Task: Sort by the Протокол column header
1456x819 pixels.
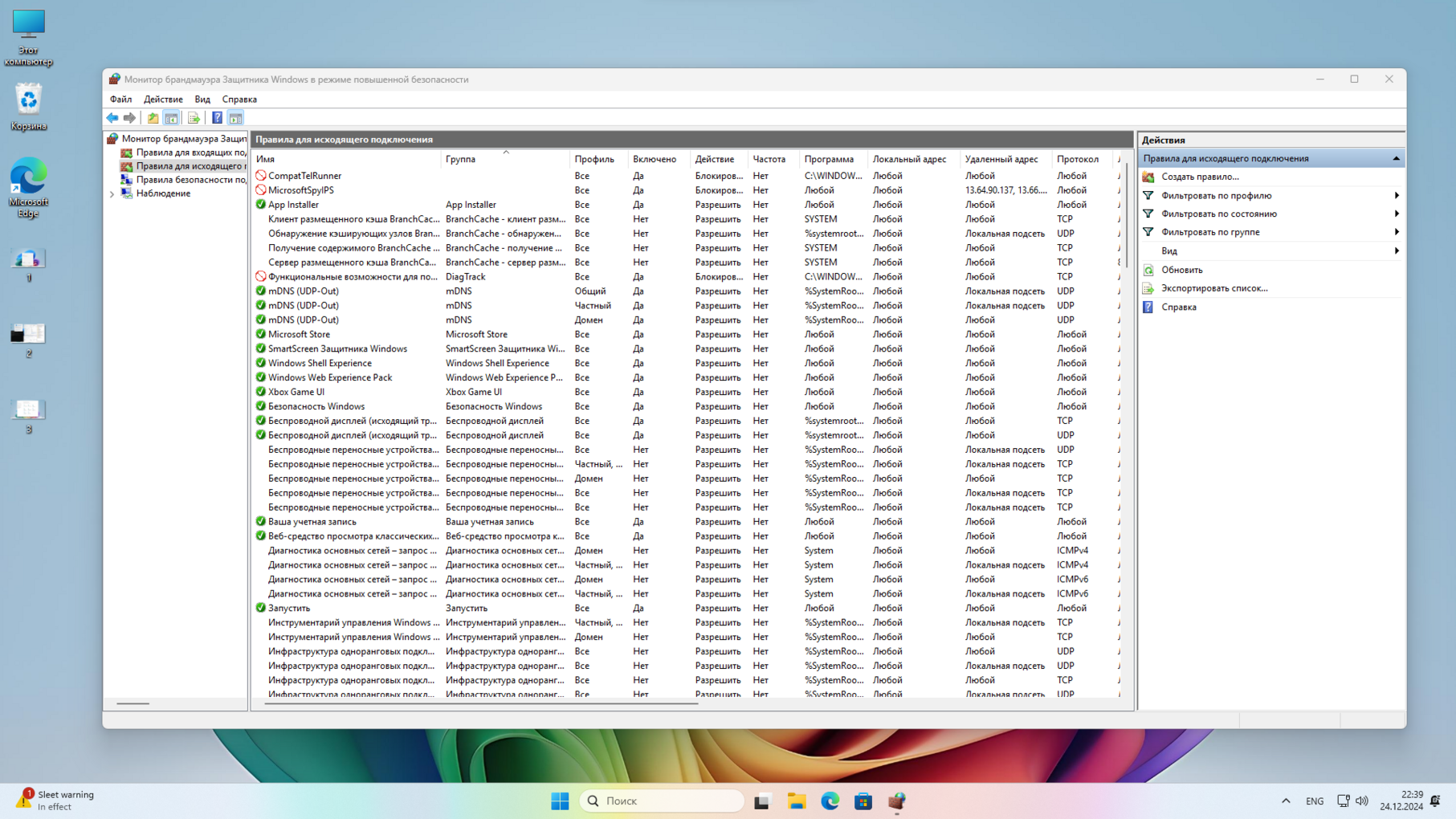Action: pos(1082,159)
